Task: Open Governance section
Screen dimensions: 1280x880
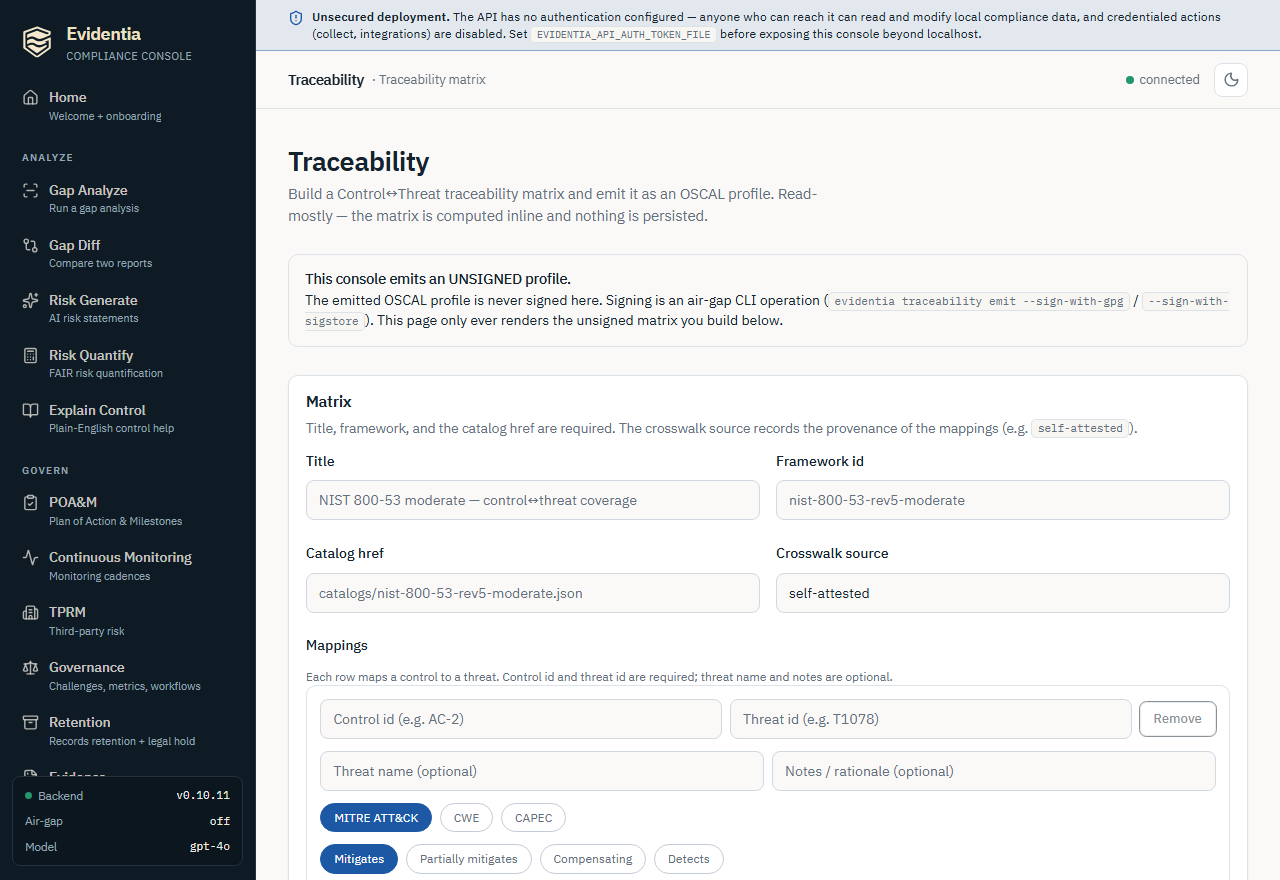Action: click(x=128, y=675)
